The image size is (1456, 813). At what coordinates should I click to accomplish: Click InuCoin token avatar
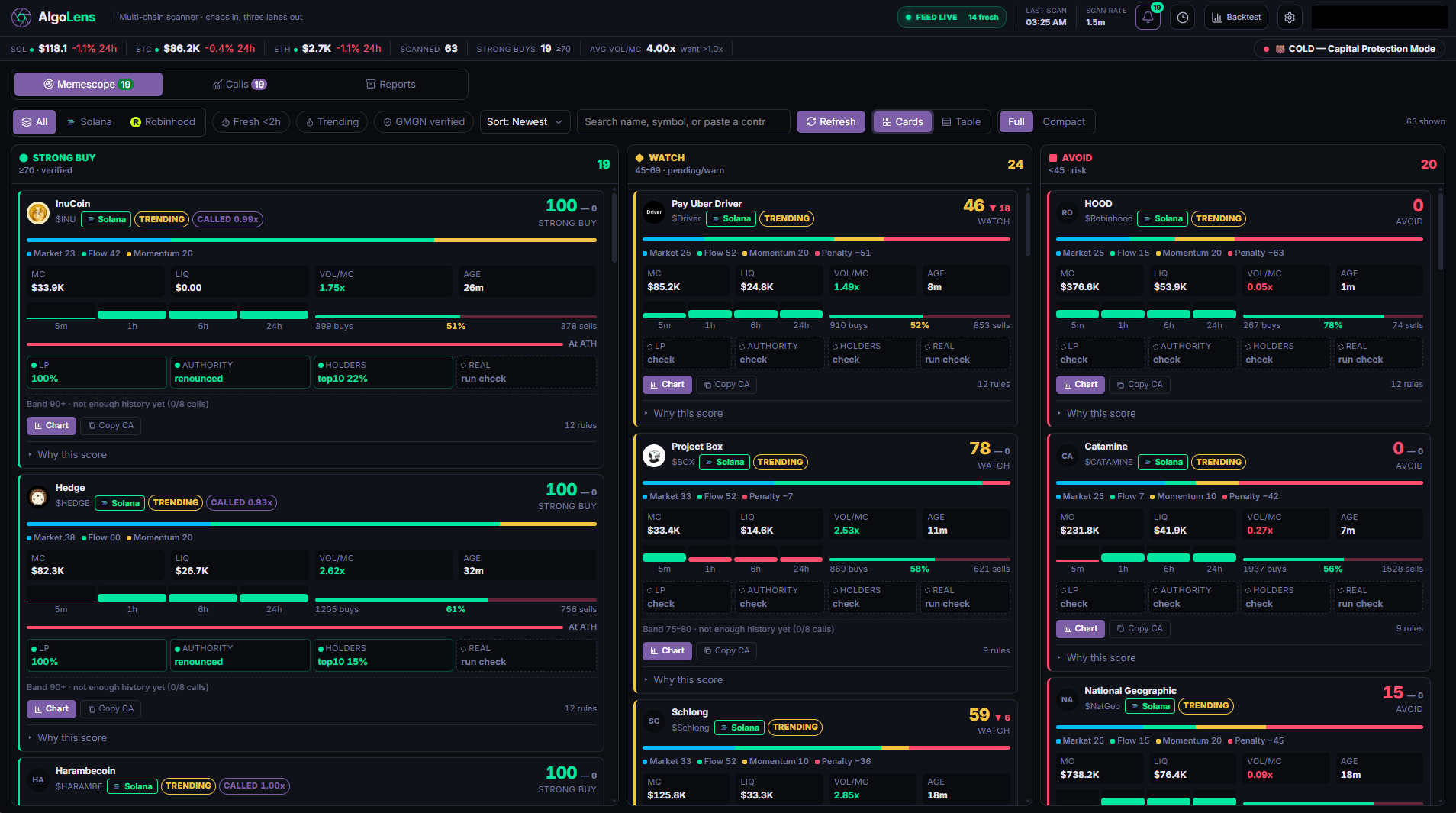click(38, 212)
